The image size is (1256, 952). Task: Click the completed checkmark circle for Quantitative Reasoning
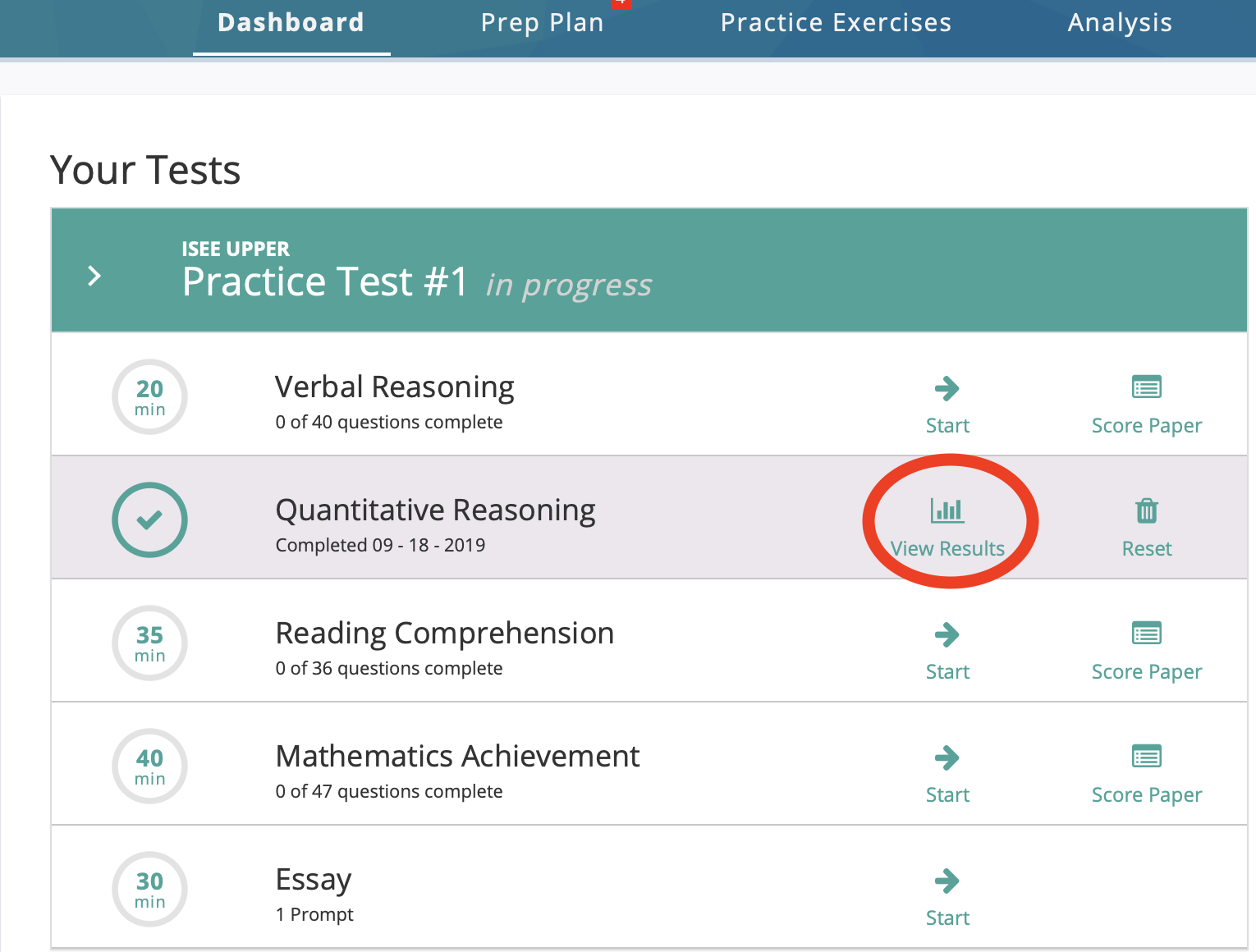pos(149,519)
